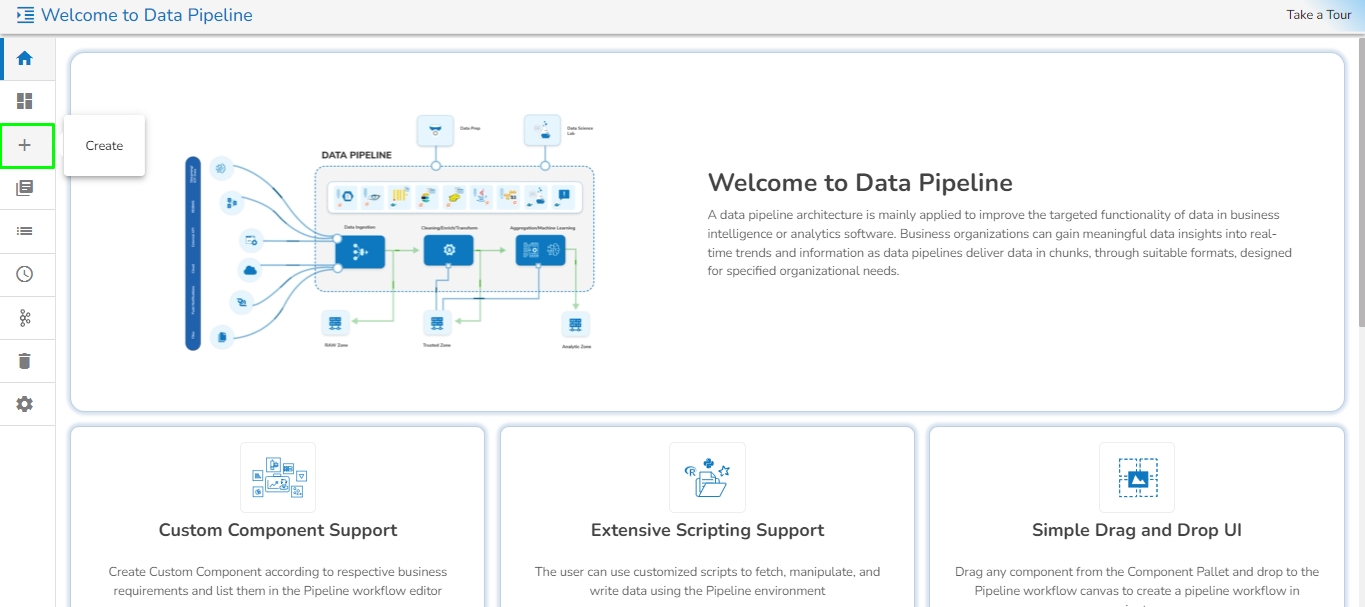1365x607 pixels.
Task: Open the library list icon in sidebar
Action: click(x=25, y=188)
